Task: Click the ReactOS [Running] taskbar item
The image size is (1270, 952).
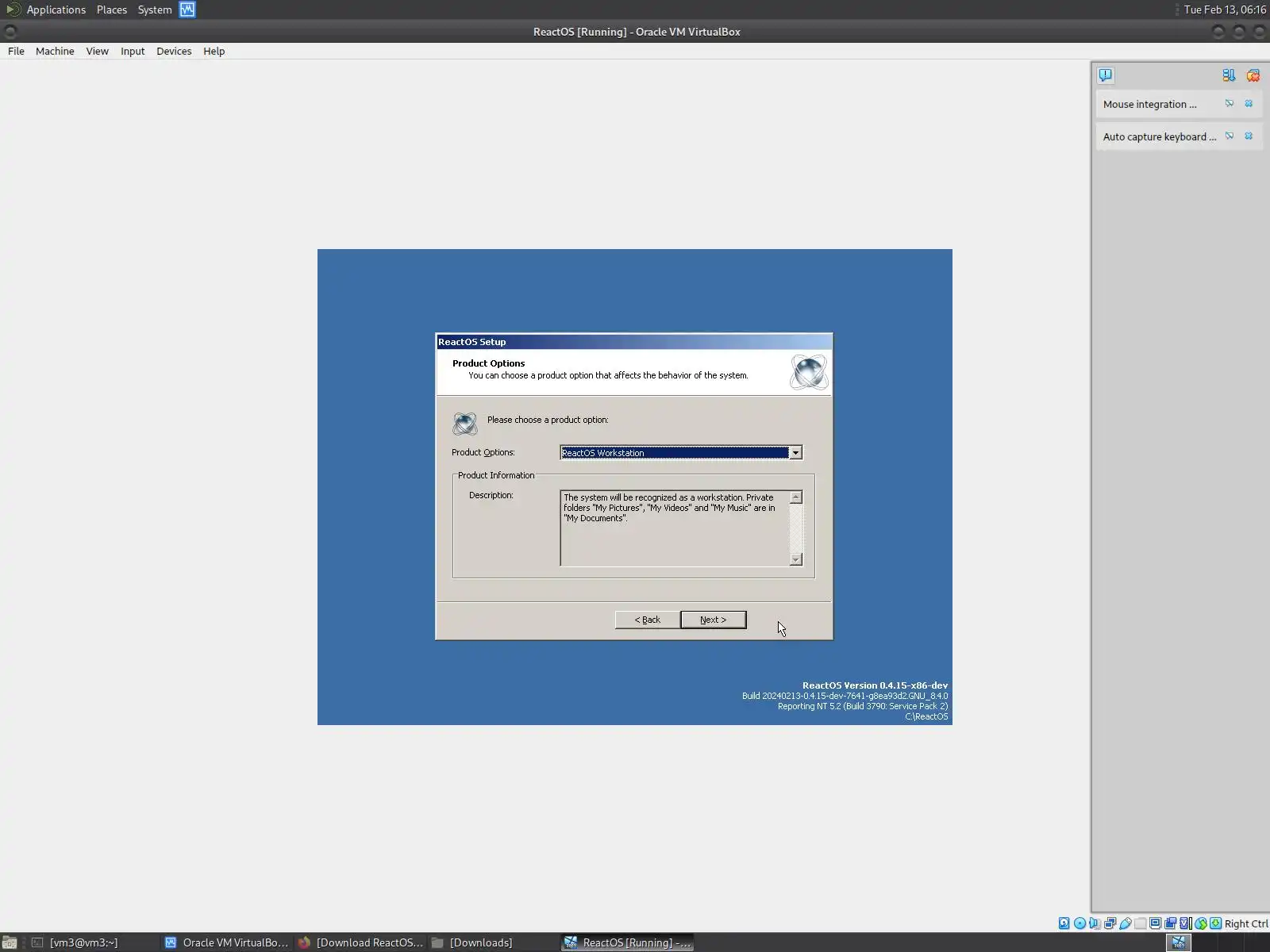Action: pos(627,942)
